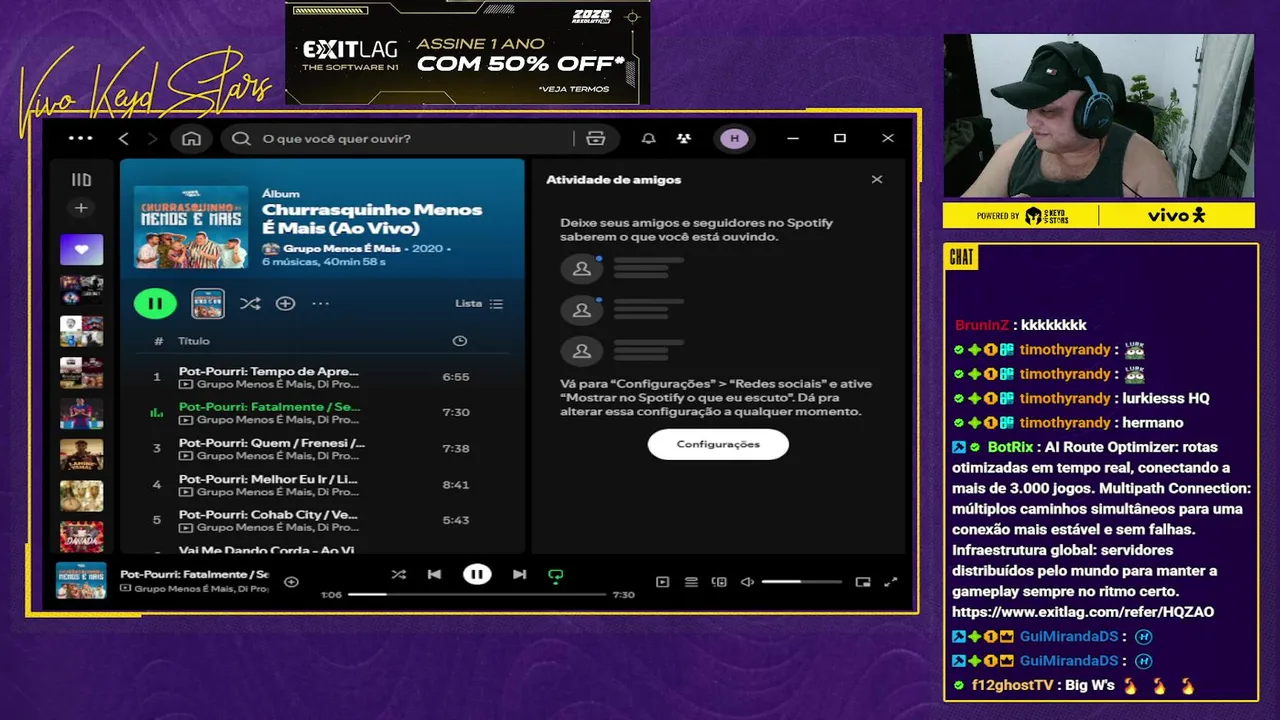Open now-playing title 'Pot-Pourri: Fatalmente / Se'
This screenshot has width=1280, height=720.
[194, 574]
